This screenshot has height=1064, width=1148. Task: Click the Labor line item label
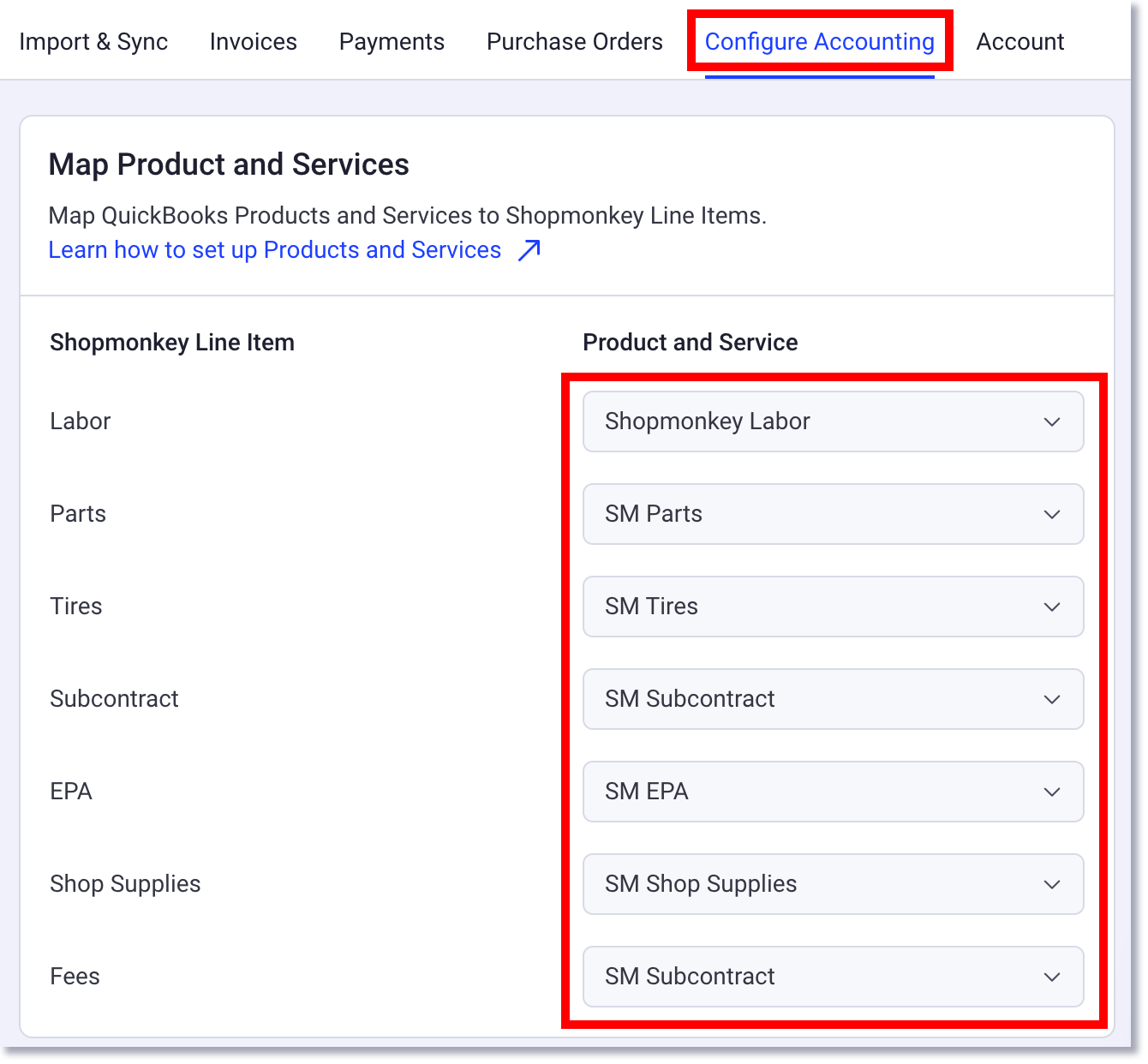pyautogui.click(x=81, y=421)
